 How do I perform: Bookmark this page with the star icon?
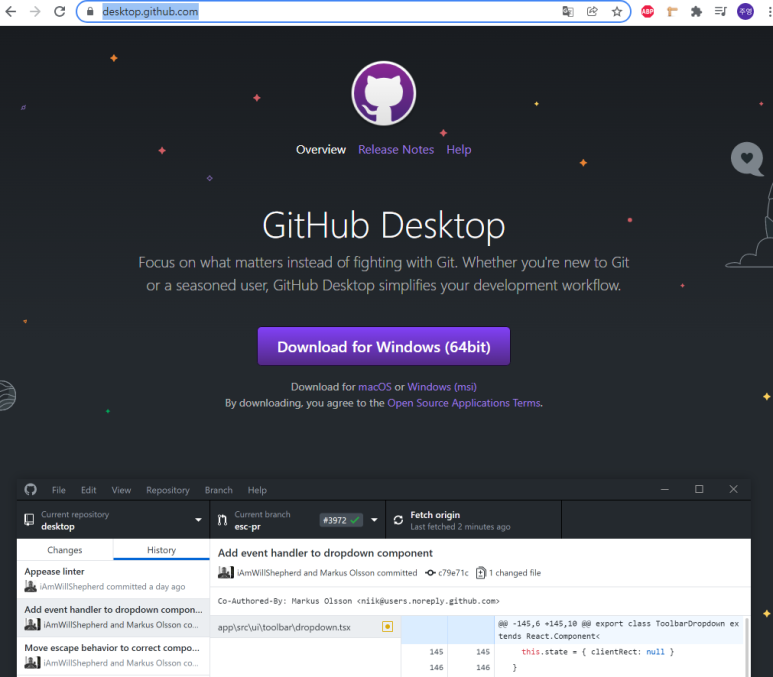pos(617,11)
